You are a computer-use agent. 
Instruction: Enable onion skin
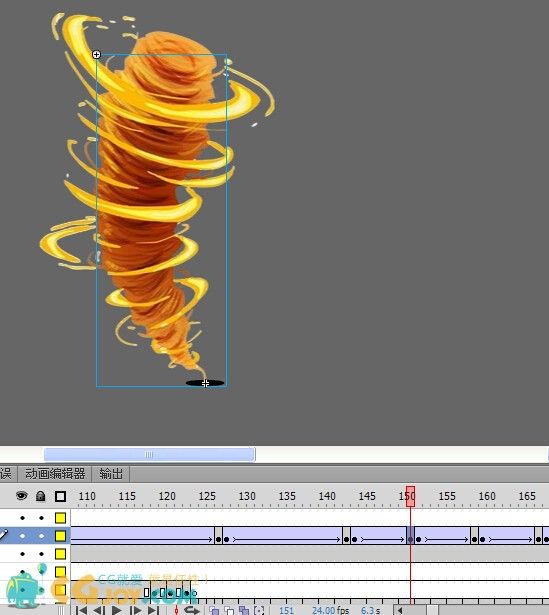coord(214,610)
